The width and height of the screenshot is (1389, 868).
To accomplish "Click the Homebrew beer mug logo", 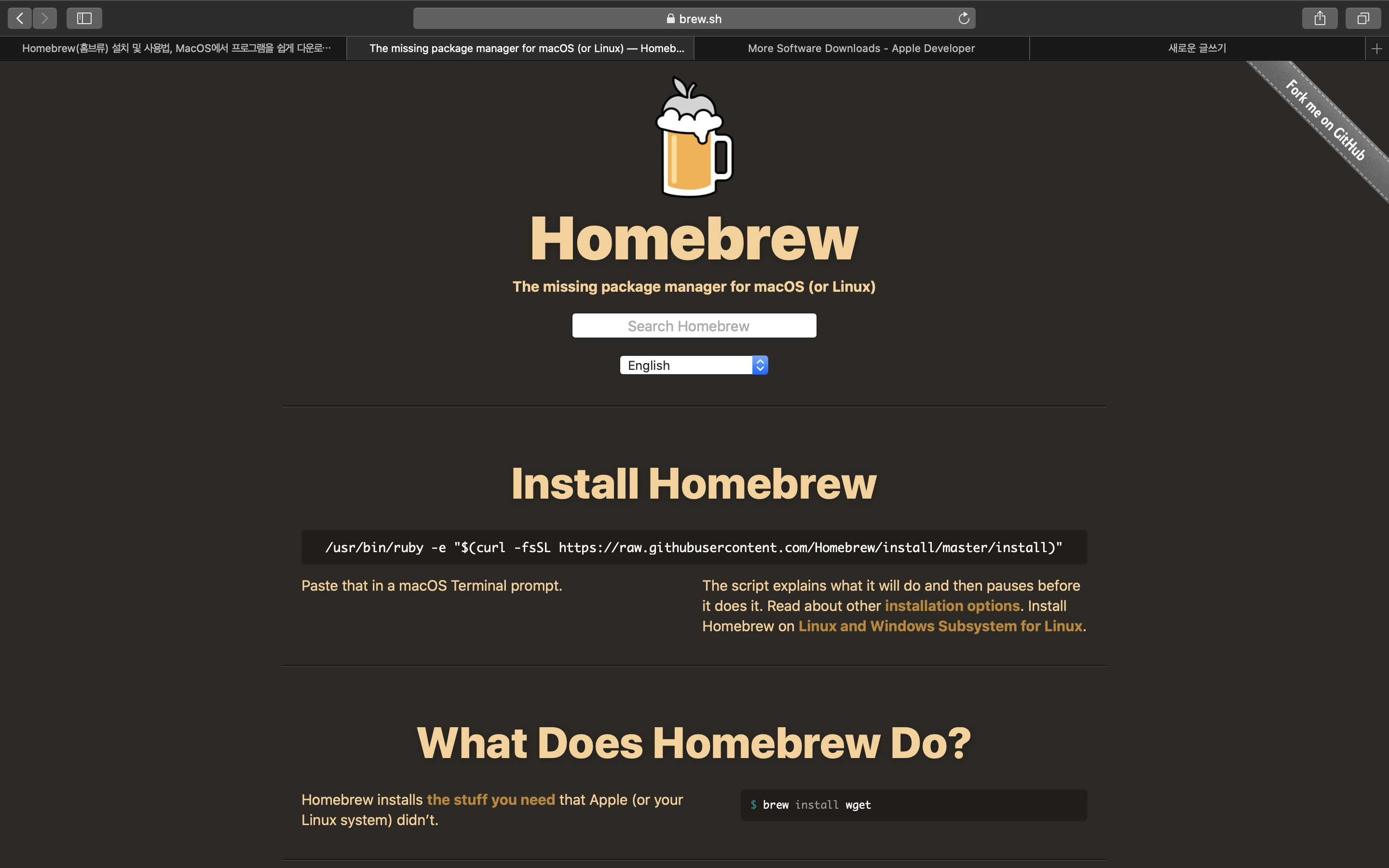I will click(694, 138).
